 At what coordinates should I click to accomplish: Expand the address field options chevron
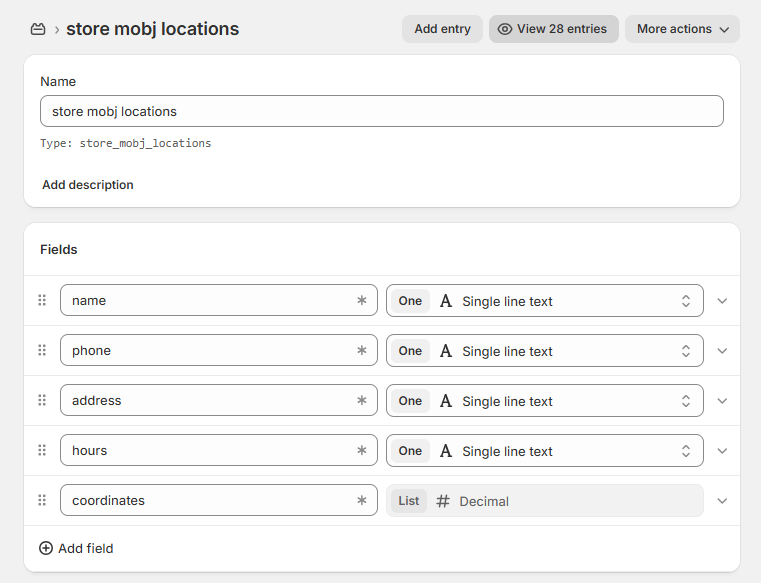pos(722,401)
